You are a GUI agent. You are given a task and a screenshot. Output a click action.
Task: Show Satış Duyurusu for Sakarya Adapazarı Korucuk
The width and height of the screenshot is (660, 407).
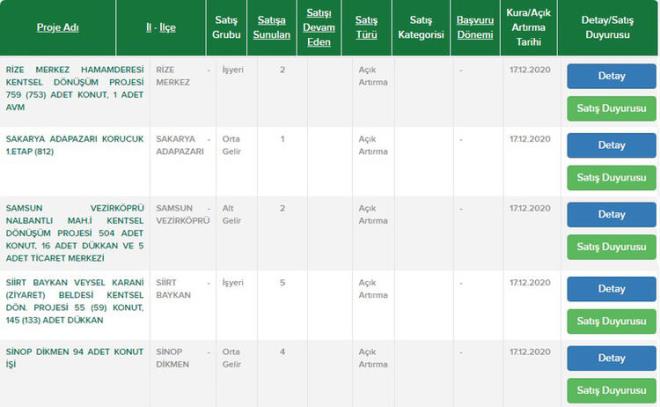click(611, 177)
